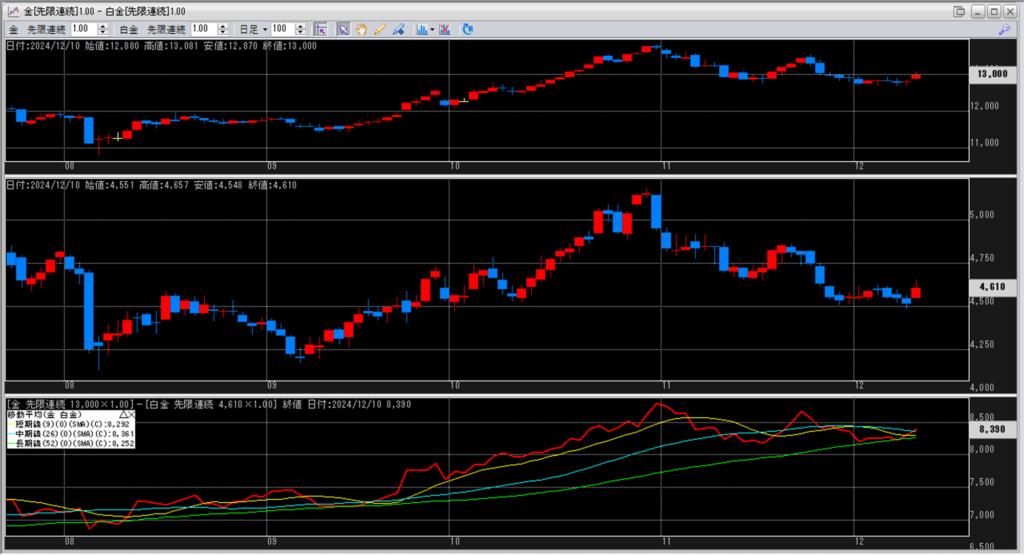Collapse the 移動平均 legend with triangle icon
Screen dimensions: 1024x555
click(x=123, y=415)
